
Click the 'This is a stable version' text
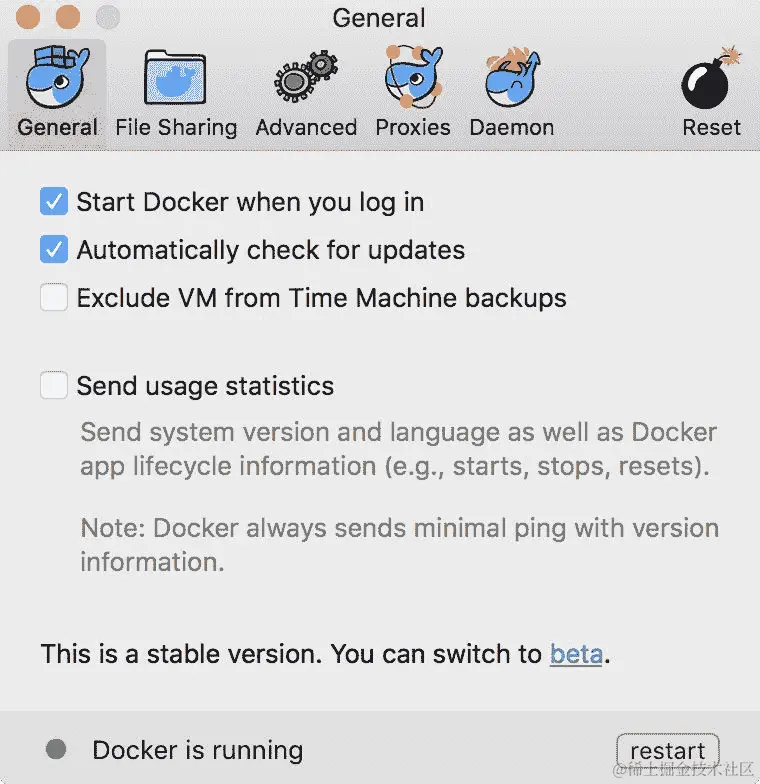(x=181, y=654)
